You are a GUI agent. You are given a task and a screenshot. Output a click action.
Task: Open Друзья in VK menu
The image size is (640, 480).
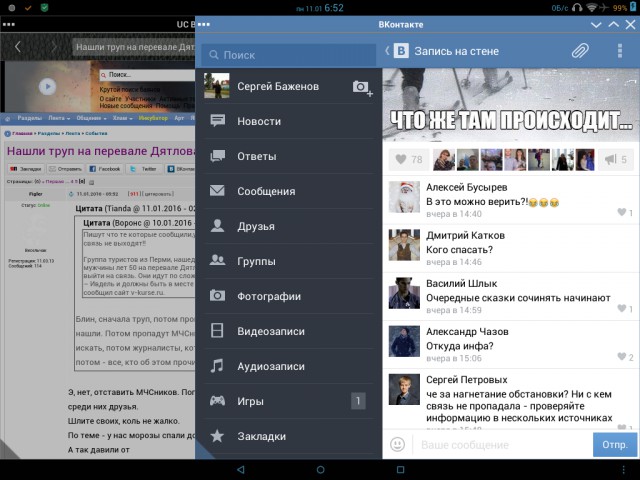click(289, 226)
